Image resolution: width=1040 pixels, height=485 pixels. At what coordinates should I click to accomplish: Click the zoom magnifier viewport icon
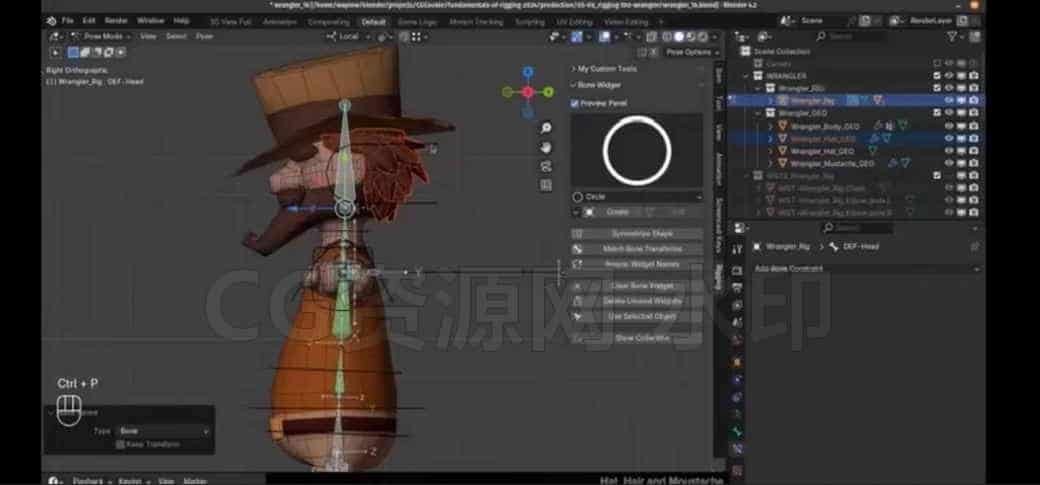(x=546, y=128)
